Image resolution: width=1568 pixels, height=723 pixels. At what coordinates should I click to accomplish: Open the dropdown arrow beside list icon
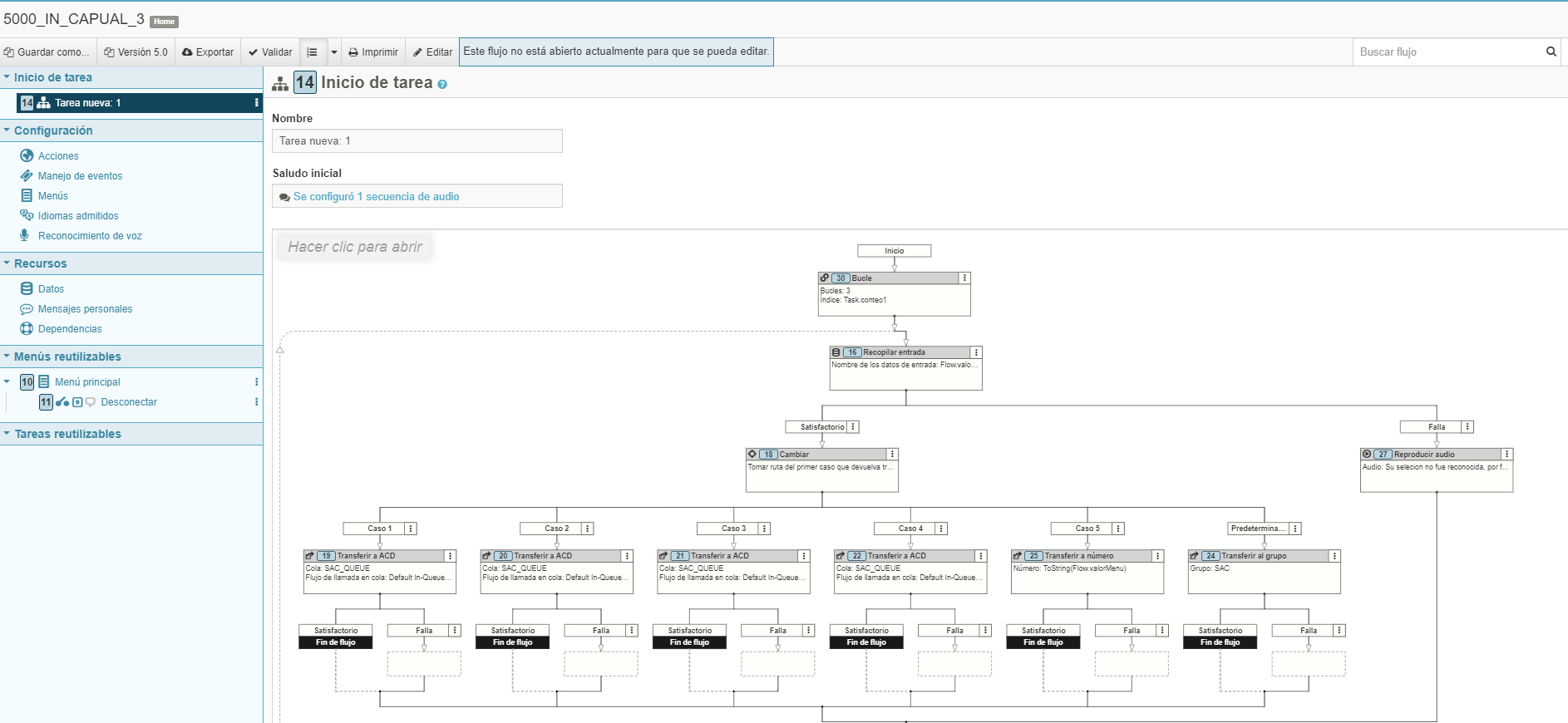[x=334, y=52]
